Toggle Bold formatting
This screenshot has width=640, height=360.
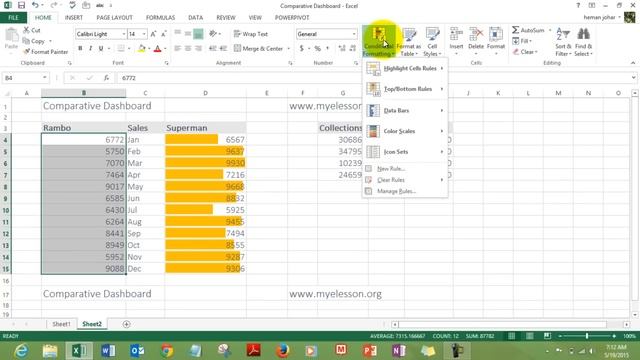(x=80, y=48)
